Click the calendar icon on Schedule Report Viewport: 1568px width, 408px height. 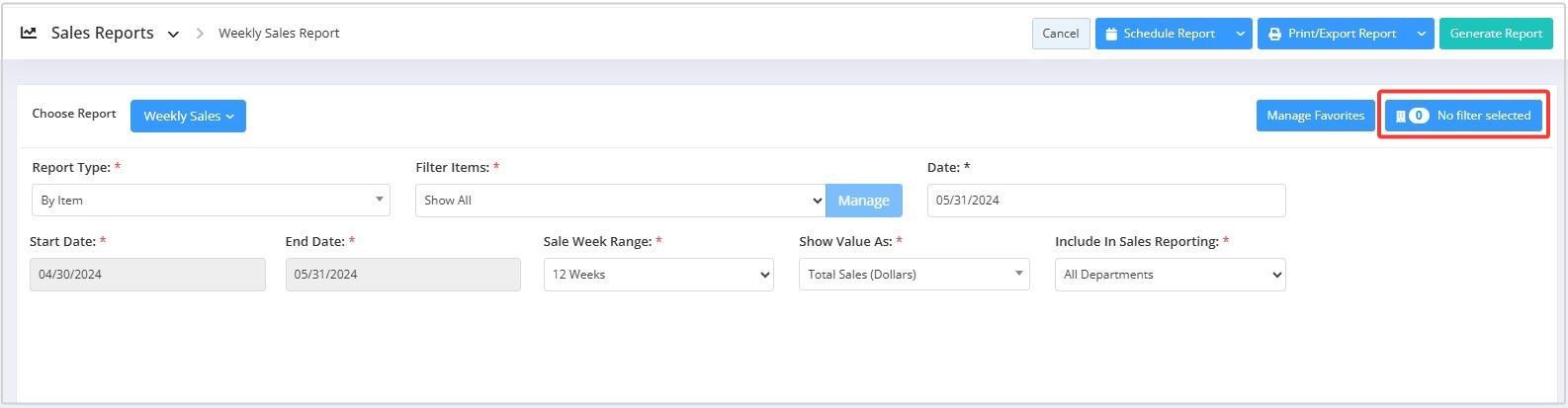click(x=1111, y=34)
